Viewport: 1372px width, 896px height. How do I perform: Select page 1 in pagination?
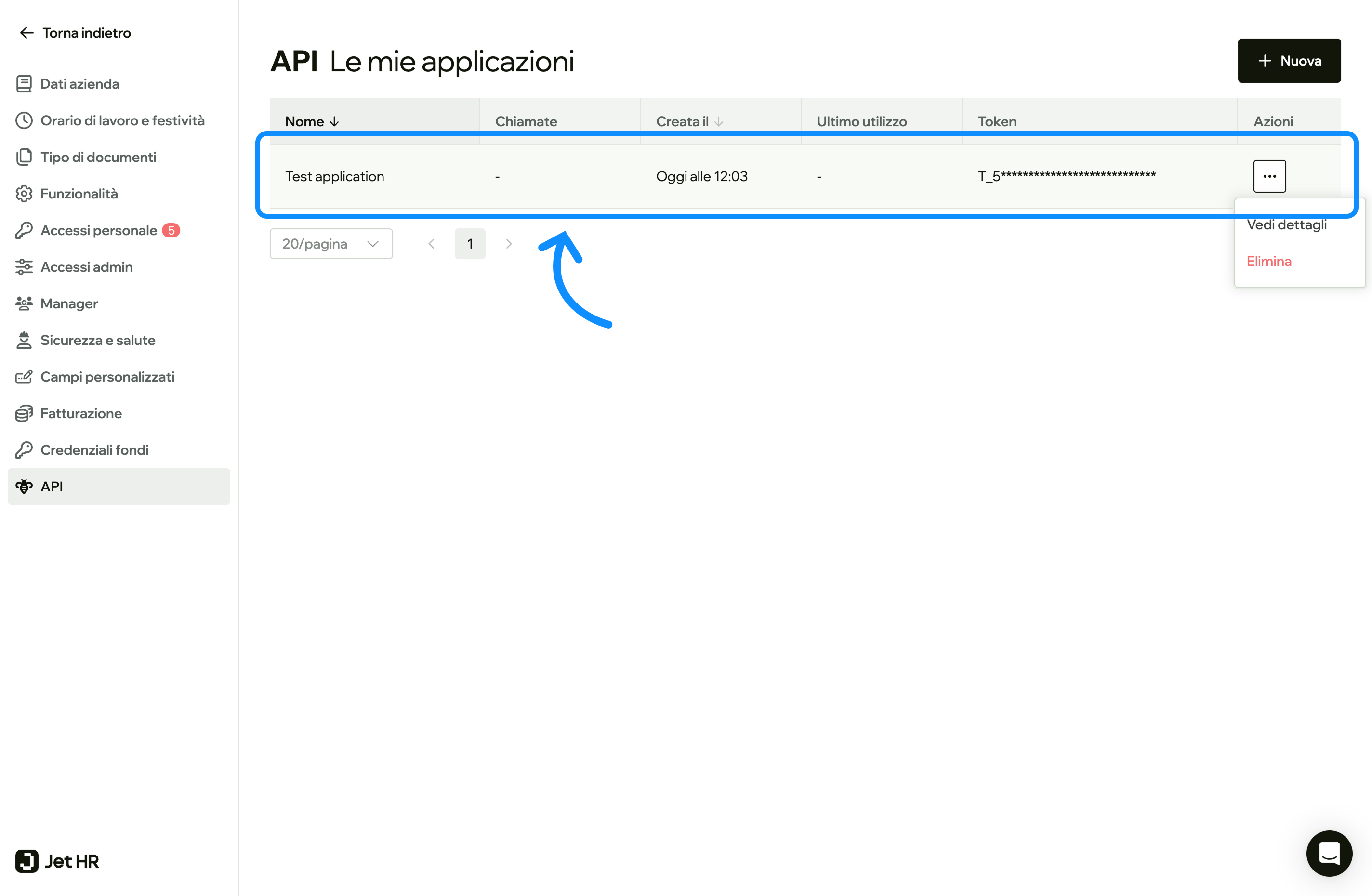tap(470, 244)
